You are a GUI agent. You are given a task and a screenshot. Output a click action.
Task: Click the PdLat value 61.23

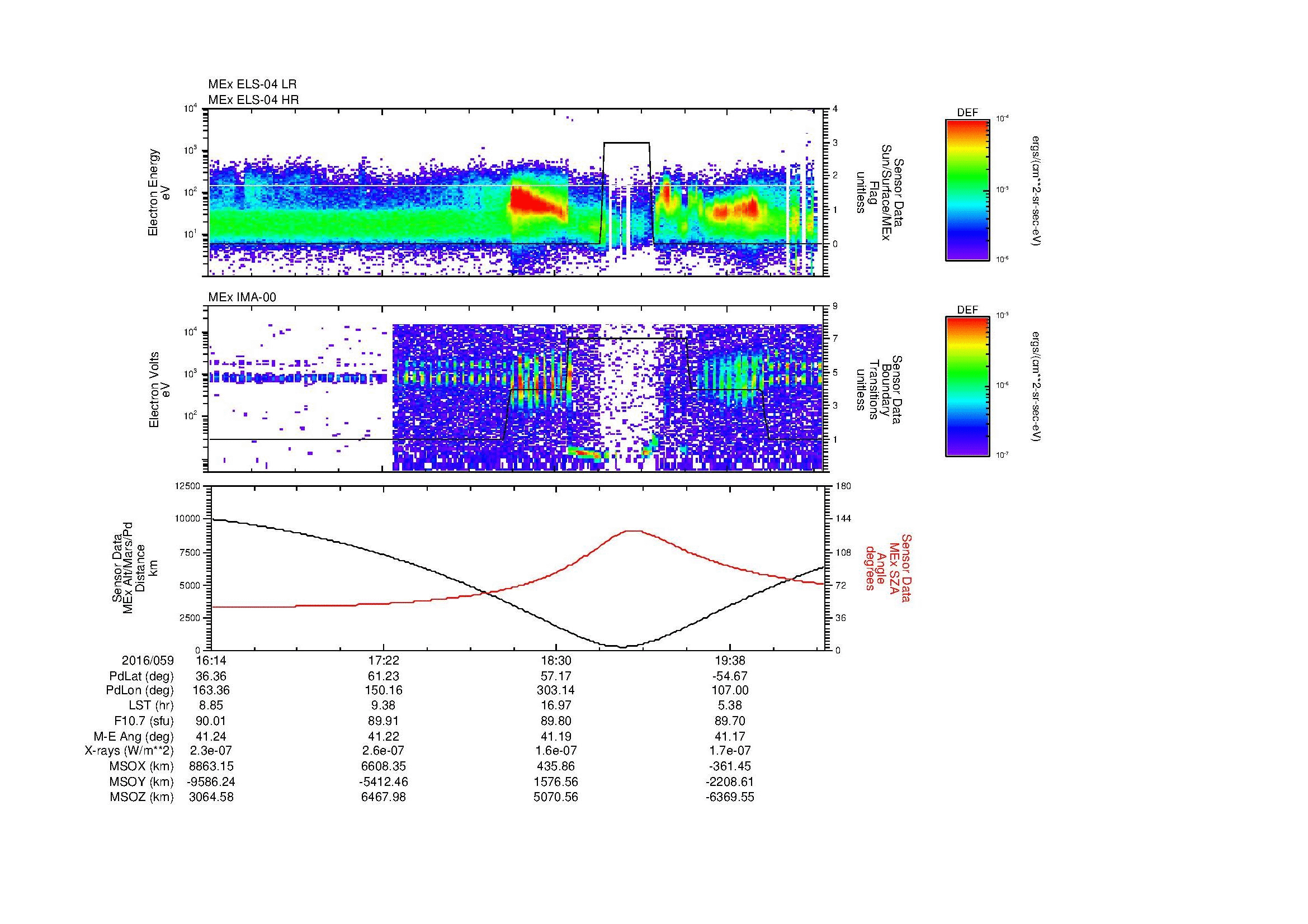click(x=384, y=676)
